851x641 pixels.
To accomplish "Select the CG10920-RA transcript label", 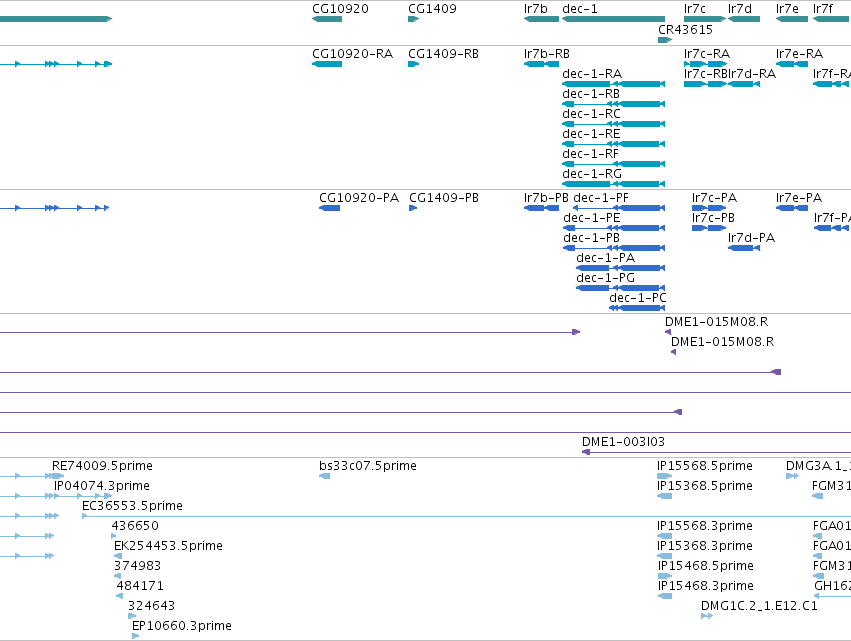I will [352, 54].
